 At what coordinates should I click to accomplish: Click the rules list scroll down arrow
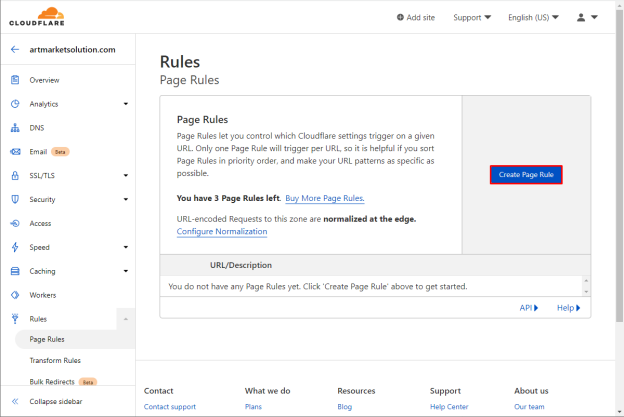click(586, 292)
